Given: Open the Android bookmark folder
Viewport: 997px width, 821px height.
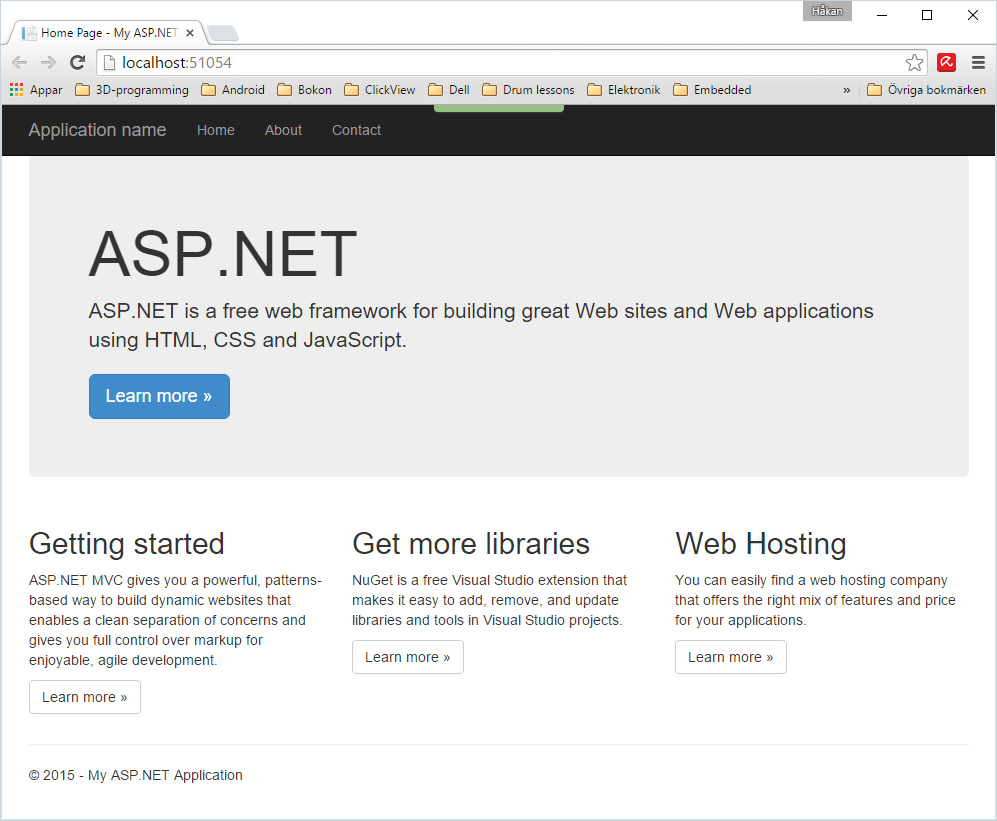Looking at the screenshot, I should pyautogui.click(x=233, y=90).
